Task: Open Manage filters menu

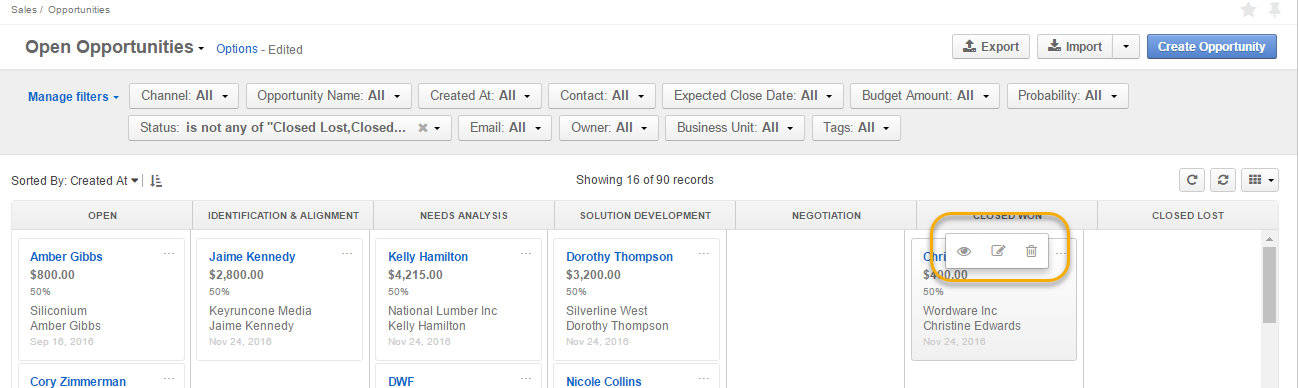Action: [74, 97]
